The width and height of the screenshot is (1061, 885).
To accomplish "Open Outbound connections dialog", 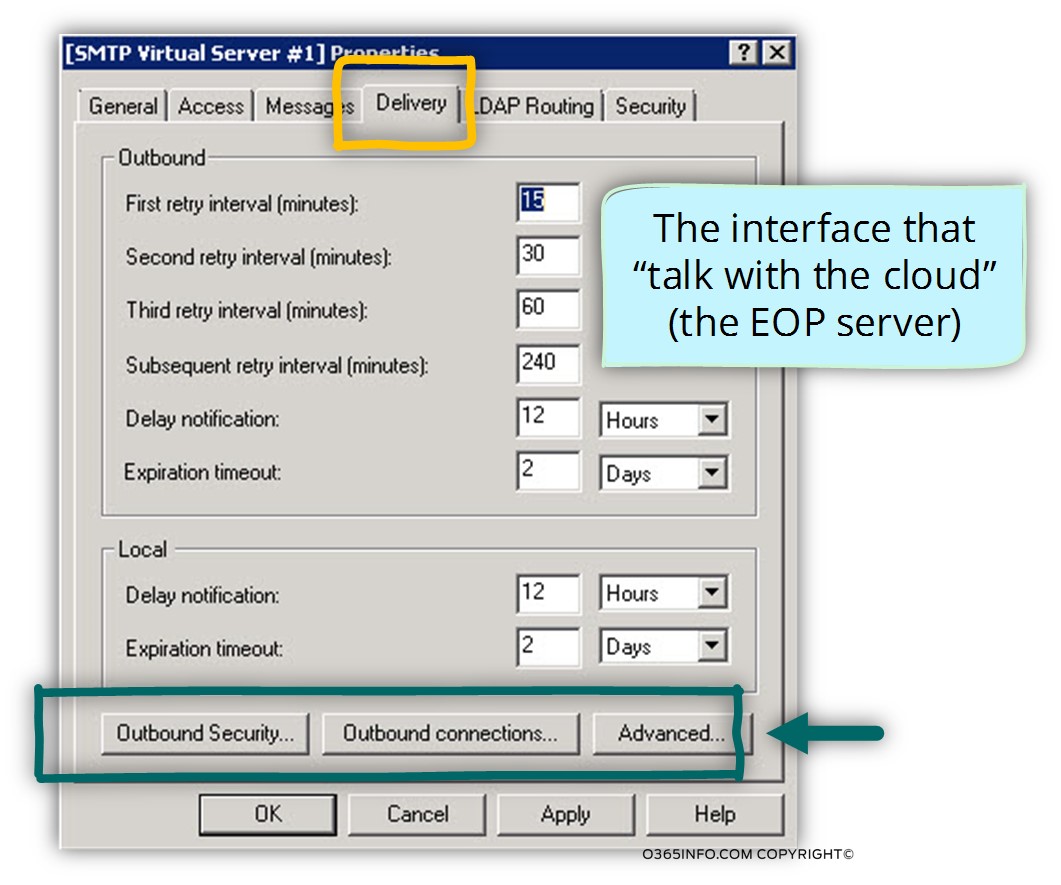I will click(451, 733).
